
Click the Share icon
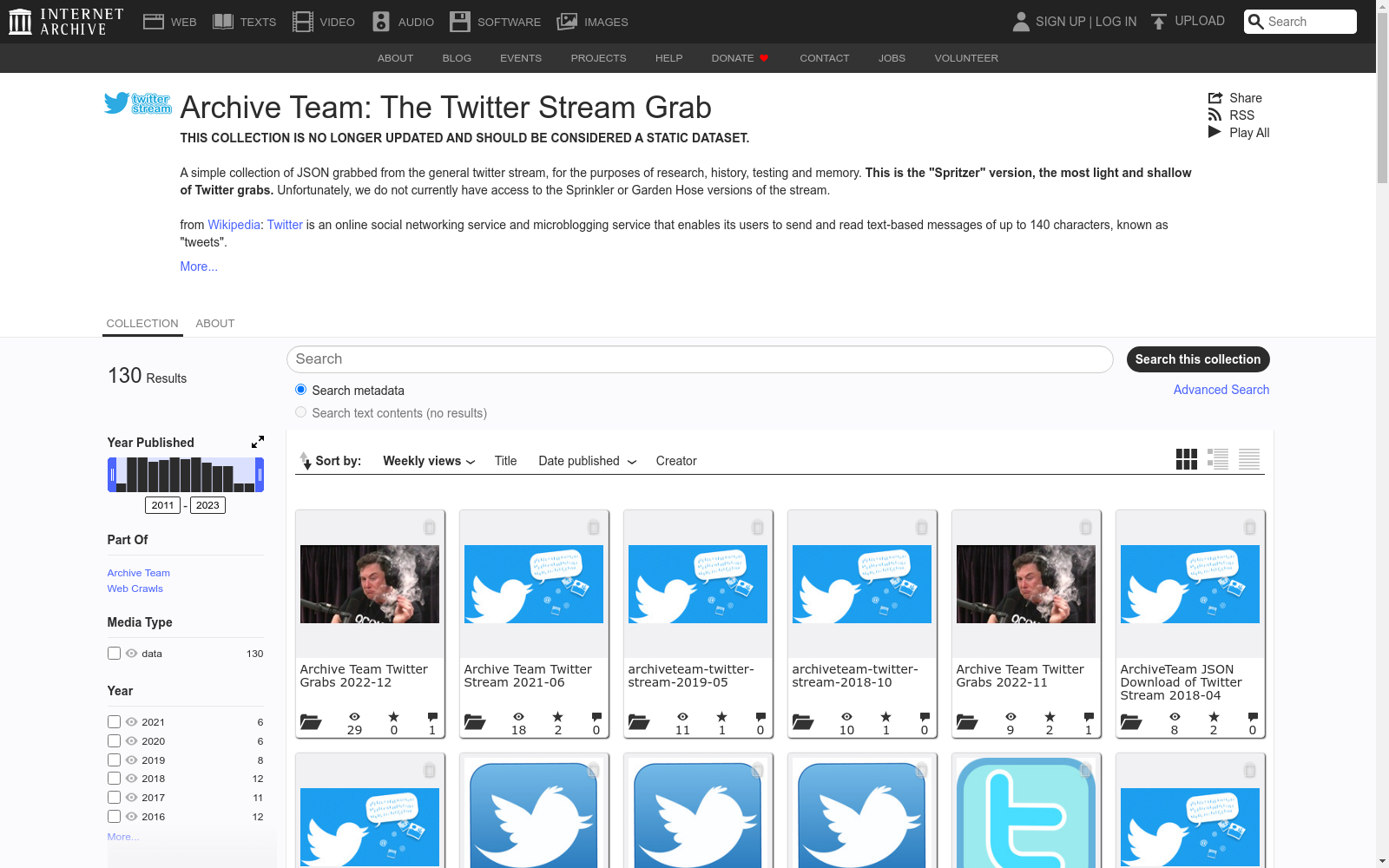1215,98
